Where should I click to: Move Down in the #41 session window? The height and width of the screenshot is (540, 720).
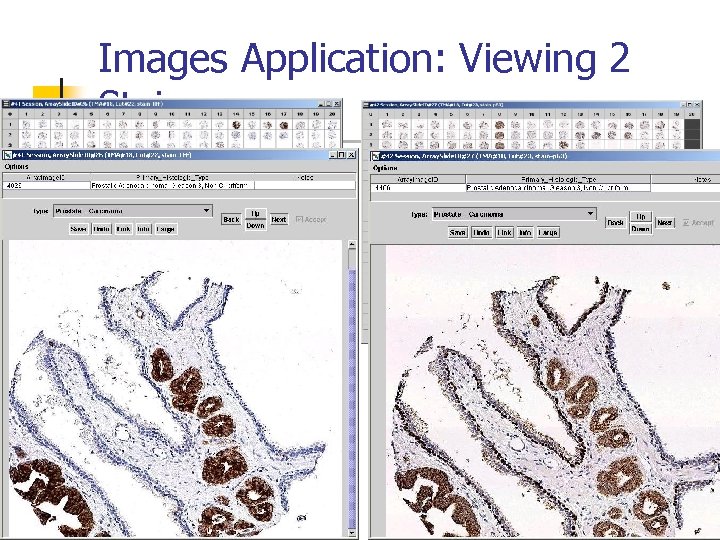point(255,225)
